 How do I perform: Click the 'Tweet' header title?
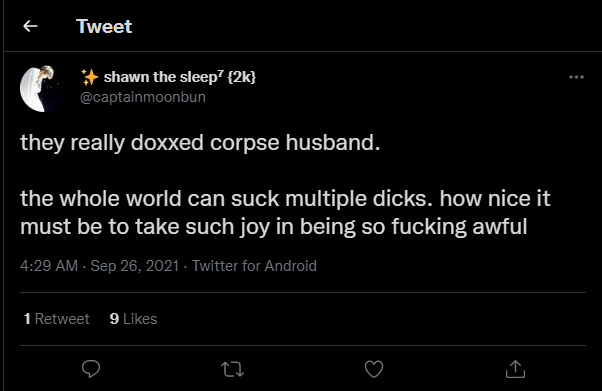[104, 26]
